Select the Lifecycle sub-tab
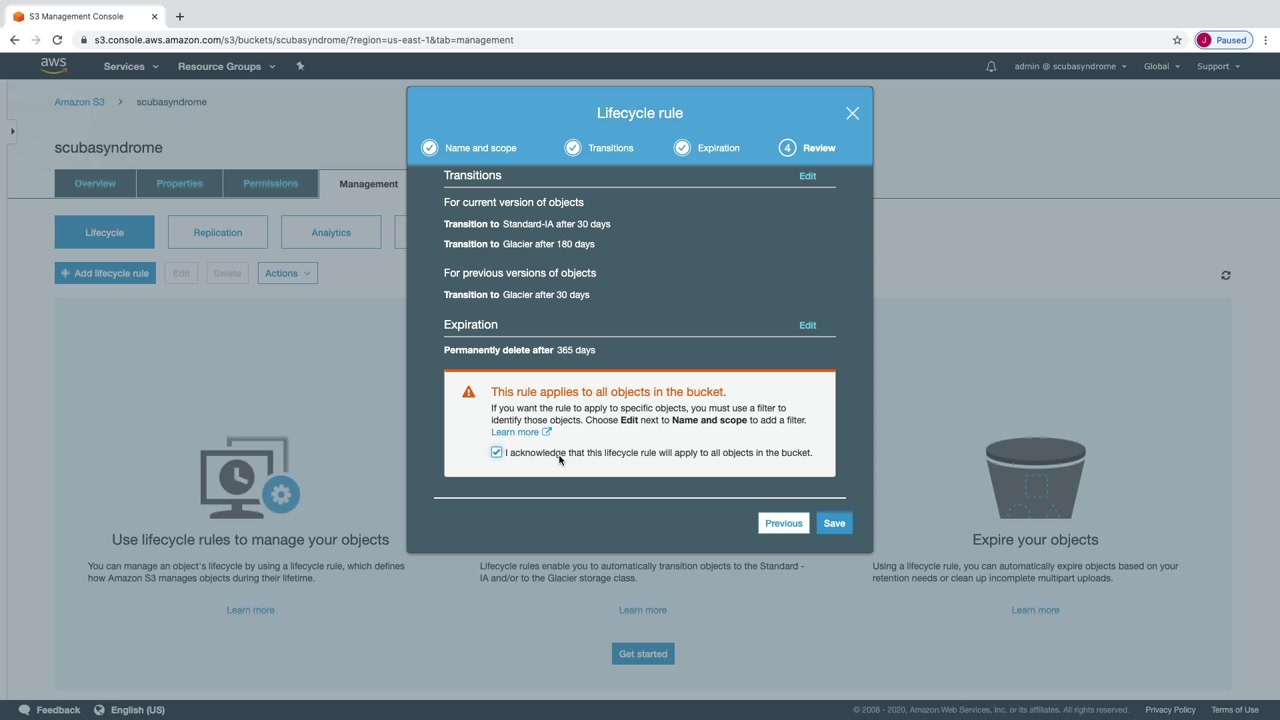Image resolution: width=1280 pixels, height=720 pixels. pyautogui.click(x=104, y=233)
